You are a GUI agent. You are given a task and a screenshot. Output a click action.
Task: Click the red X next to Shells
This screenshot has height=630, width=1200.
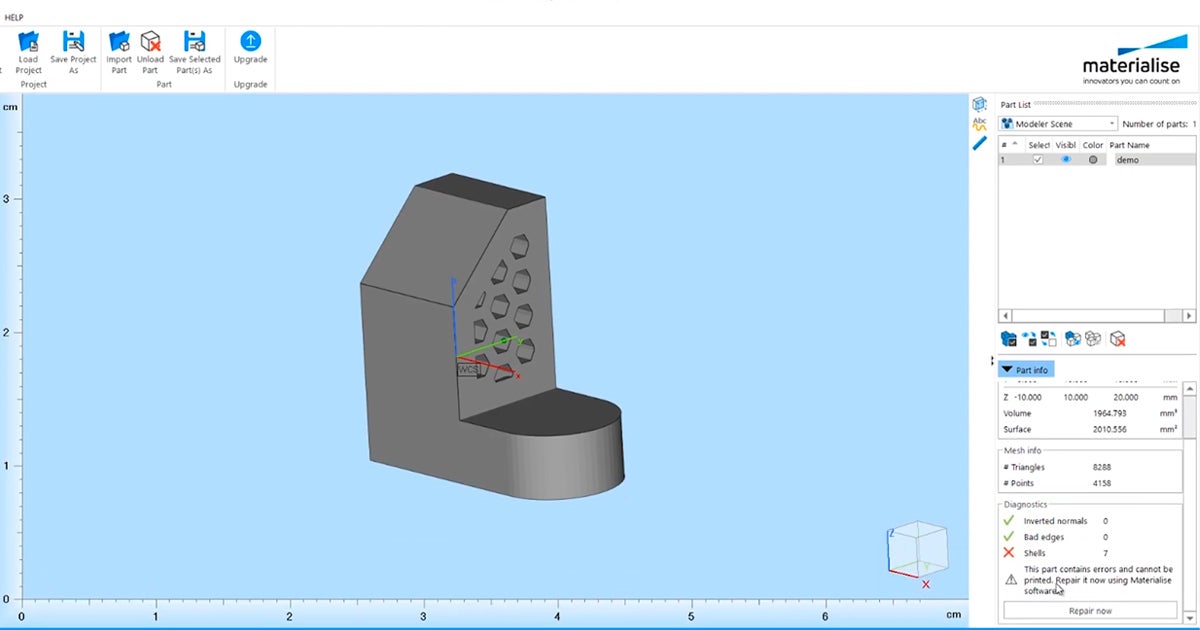[1009, 553]
